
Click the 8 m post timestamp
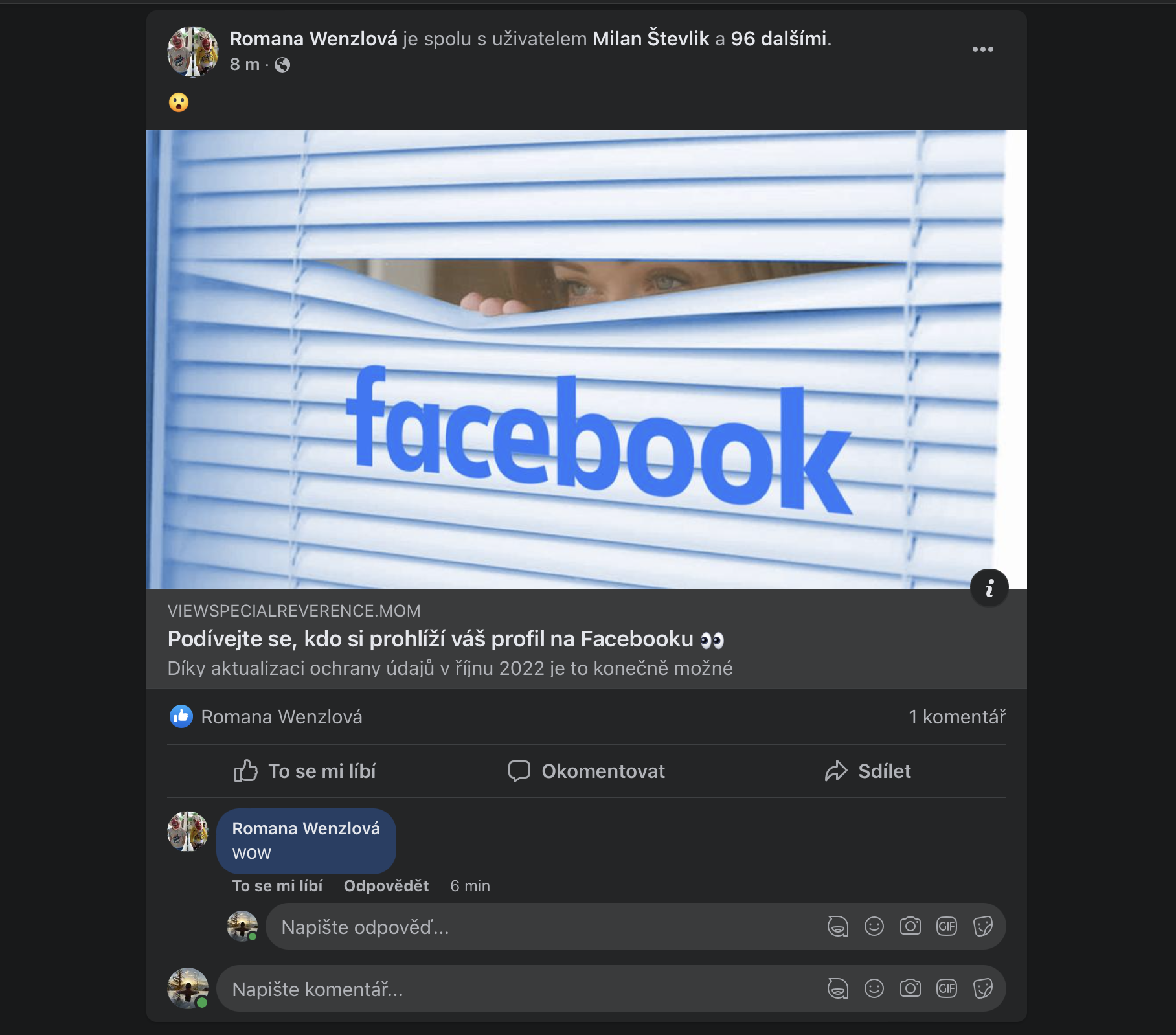[x=245, y=65]
